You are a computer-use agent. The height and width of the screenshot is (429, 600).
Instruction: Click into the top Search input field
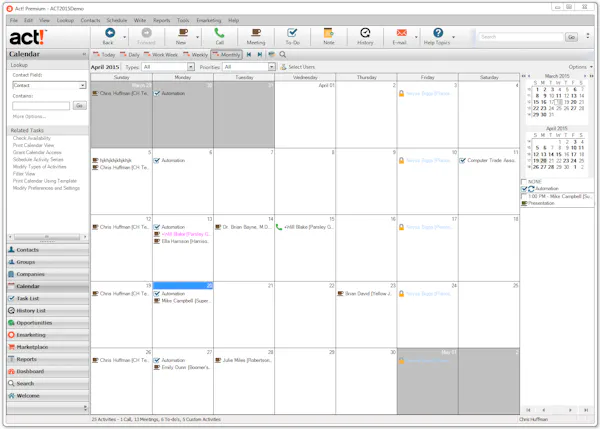pos(521,37)
